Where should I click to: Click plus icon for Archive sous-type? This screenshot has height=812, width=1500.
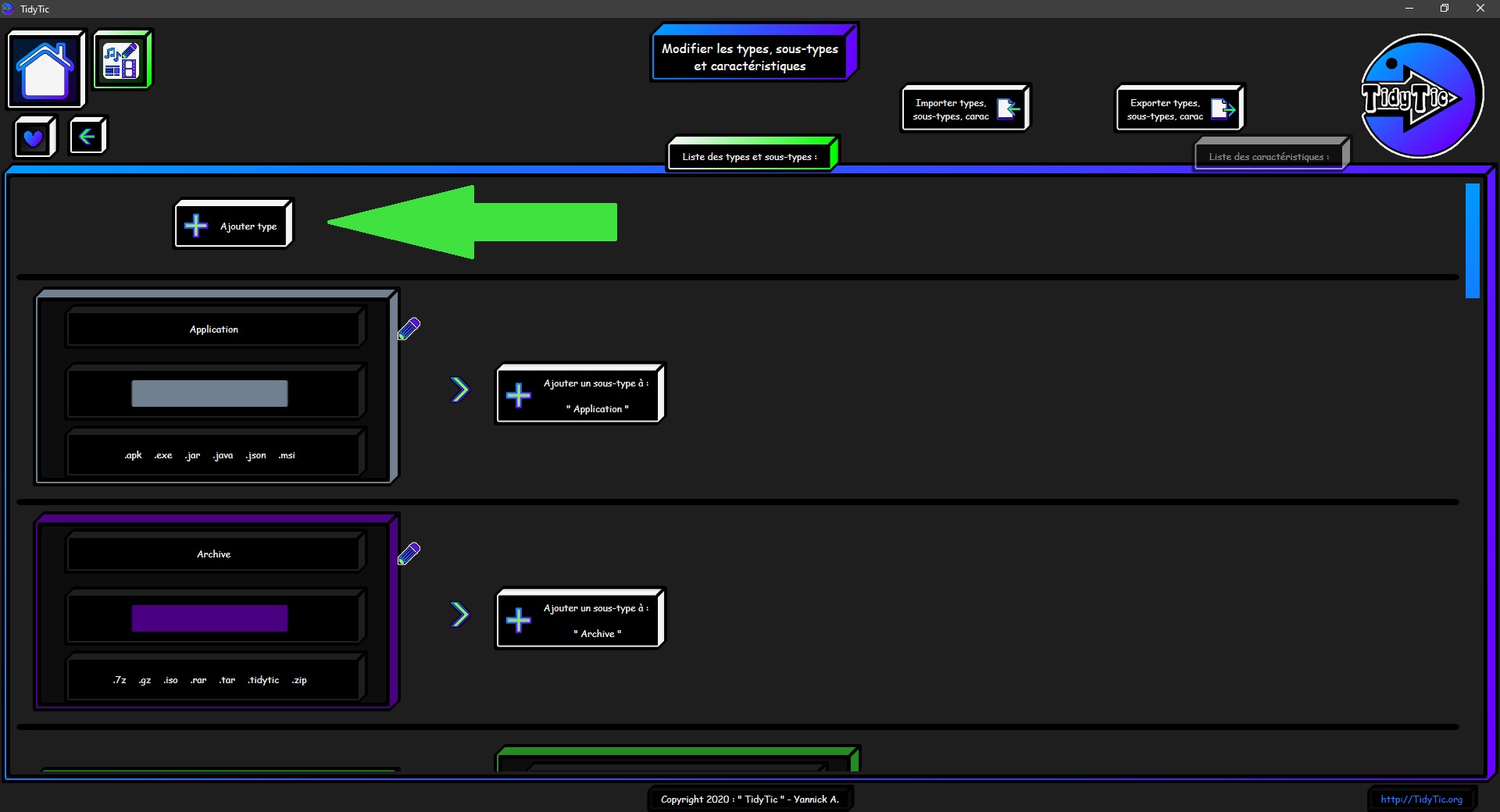point(519,620)
